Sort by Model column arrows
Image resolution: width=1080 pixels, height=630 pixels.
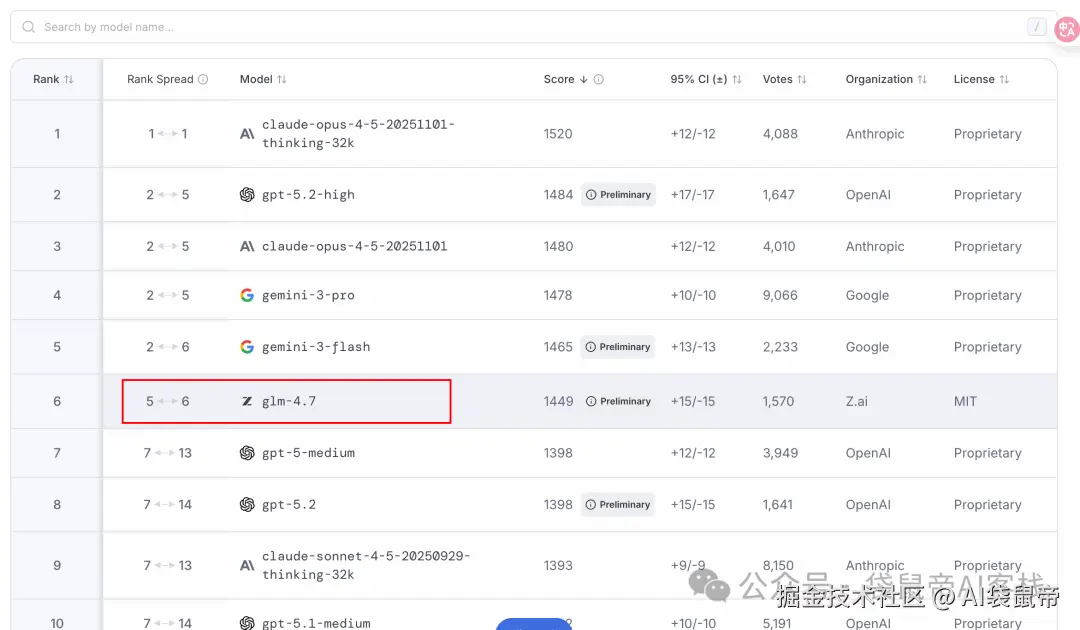pyautogui.click(x=282, y=79)
